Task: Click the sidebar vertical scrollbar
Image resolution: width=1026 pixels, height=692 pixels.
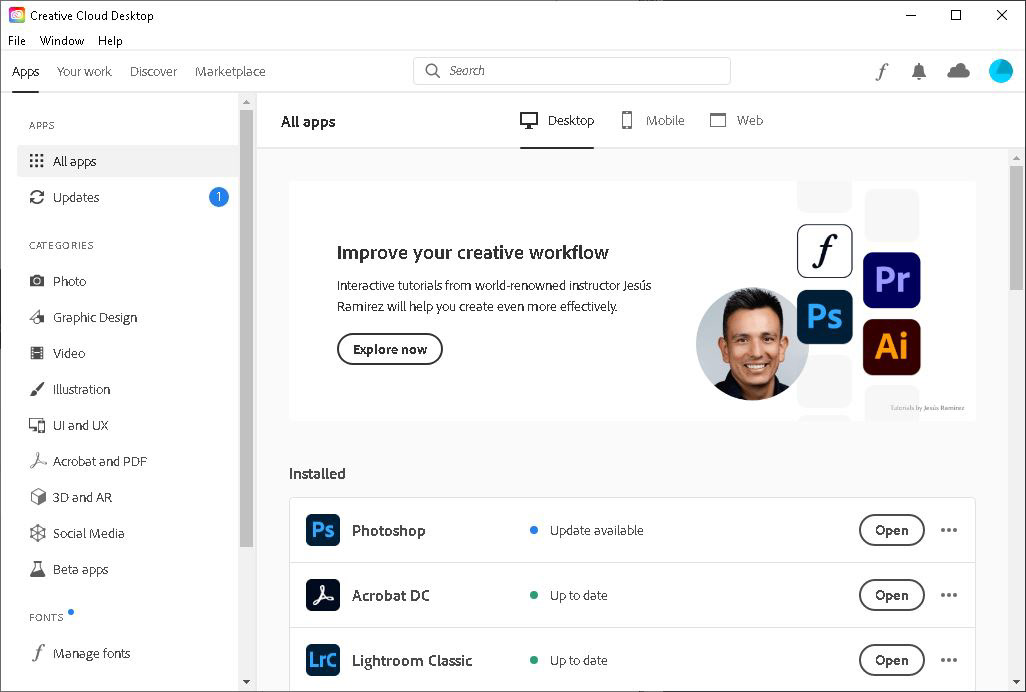Action: (x=246, y=327)
